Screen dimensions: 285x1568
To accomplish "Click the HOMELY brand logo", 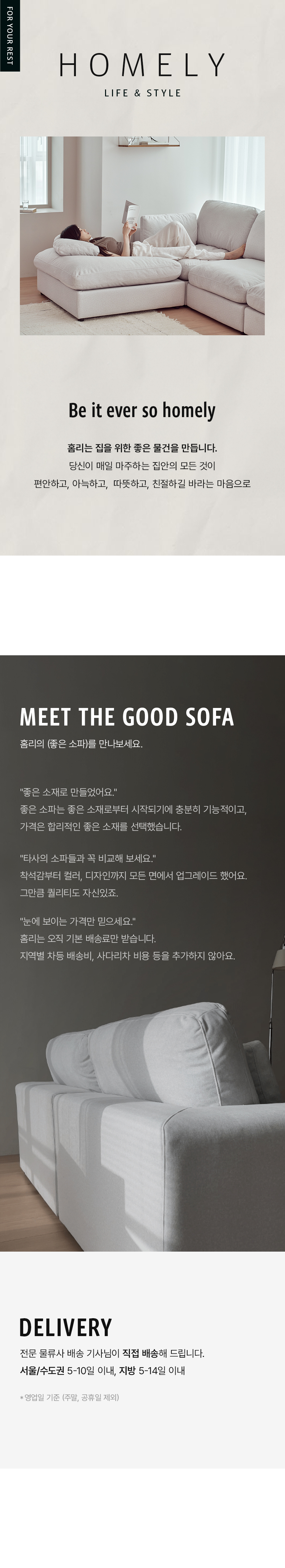I will point(142,65).
